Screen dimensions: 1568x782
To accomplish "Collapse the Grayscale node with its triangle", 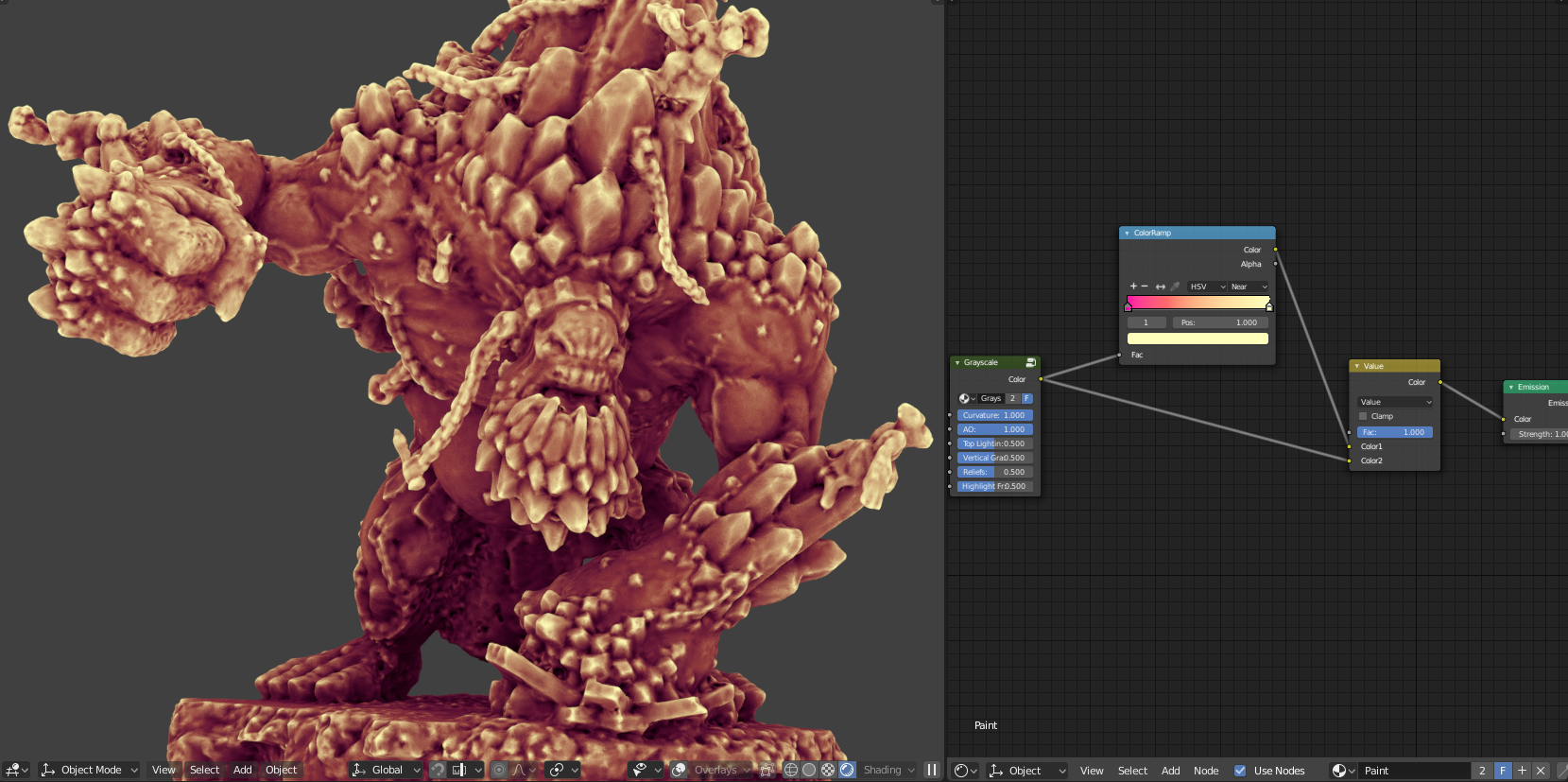I will click(956, 362).
